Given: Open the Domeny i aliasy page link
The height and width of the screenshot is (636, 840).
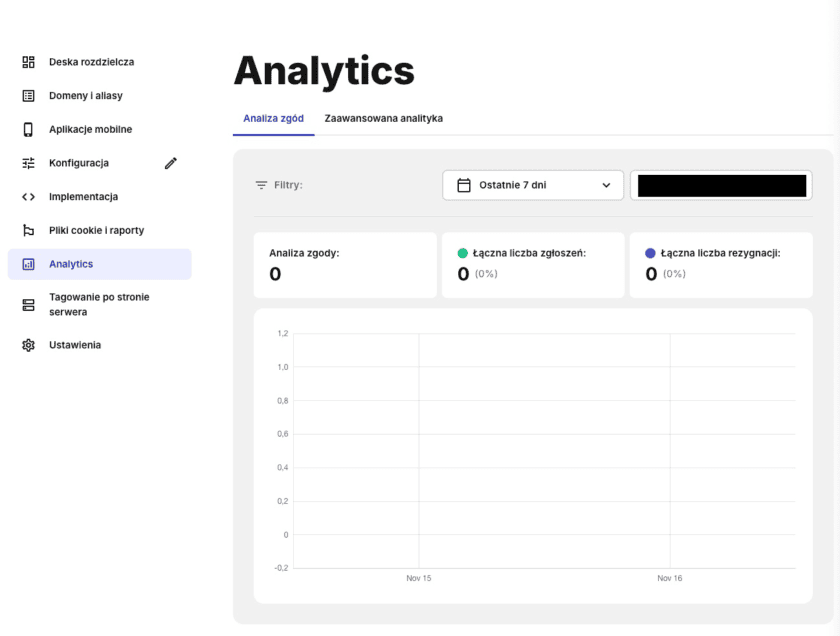Looking at the screenshot, I should point(86,96).
